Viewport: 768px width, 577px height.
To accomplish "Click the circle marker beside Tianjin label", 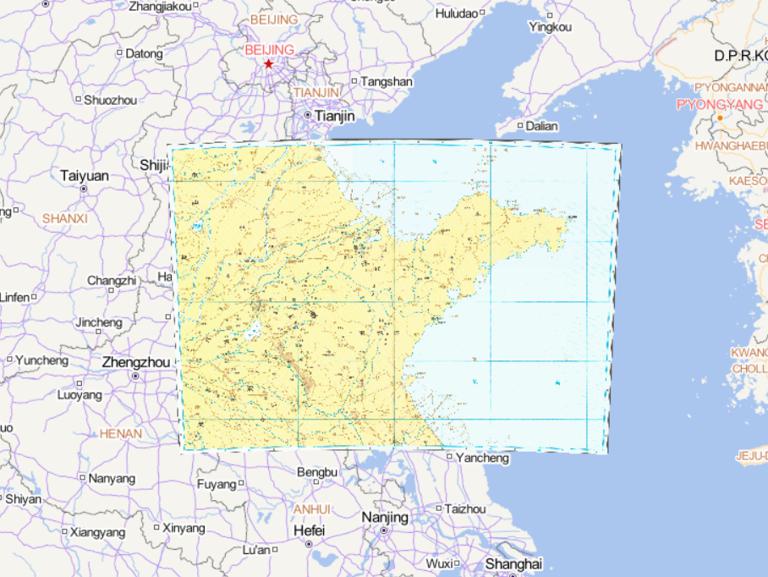I will pos(308,116).
